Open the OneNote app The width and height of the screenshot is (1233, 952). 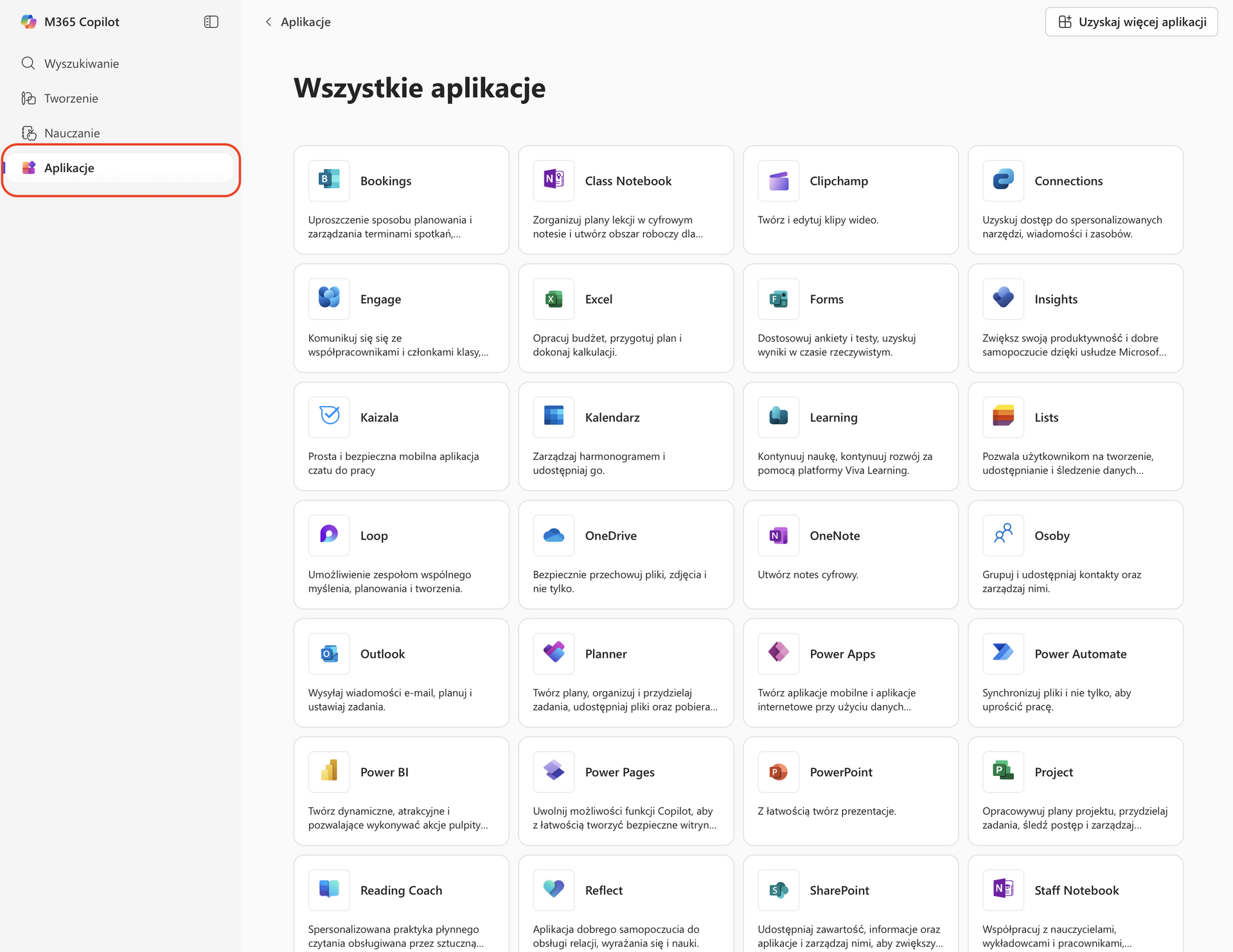click(849, 554)
